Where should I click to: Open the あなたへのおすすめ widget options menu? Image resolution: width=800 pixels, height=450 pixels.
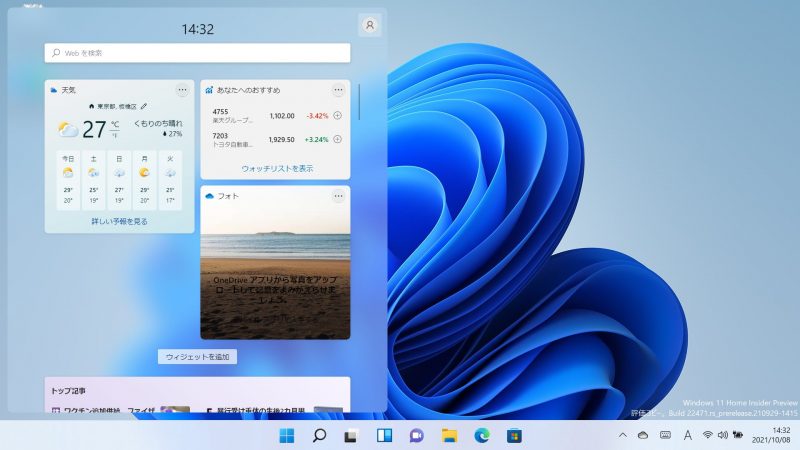pyautogui.click(x=338, y=90)
